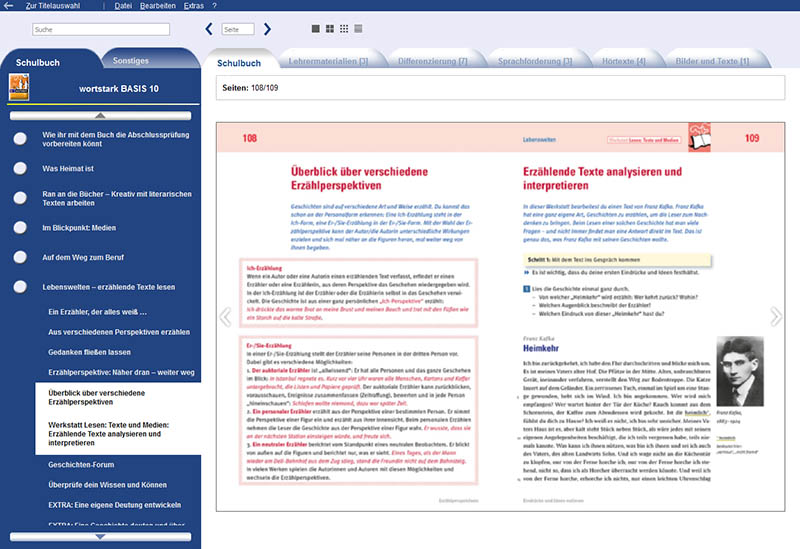Select the Schulbuch sidebar tab
This screenshot has height=549, width=800.
click(38, 62)
